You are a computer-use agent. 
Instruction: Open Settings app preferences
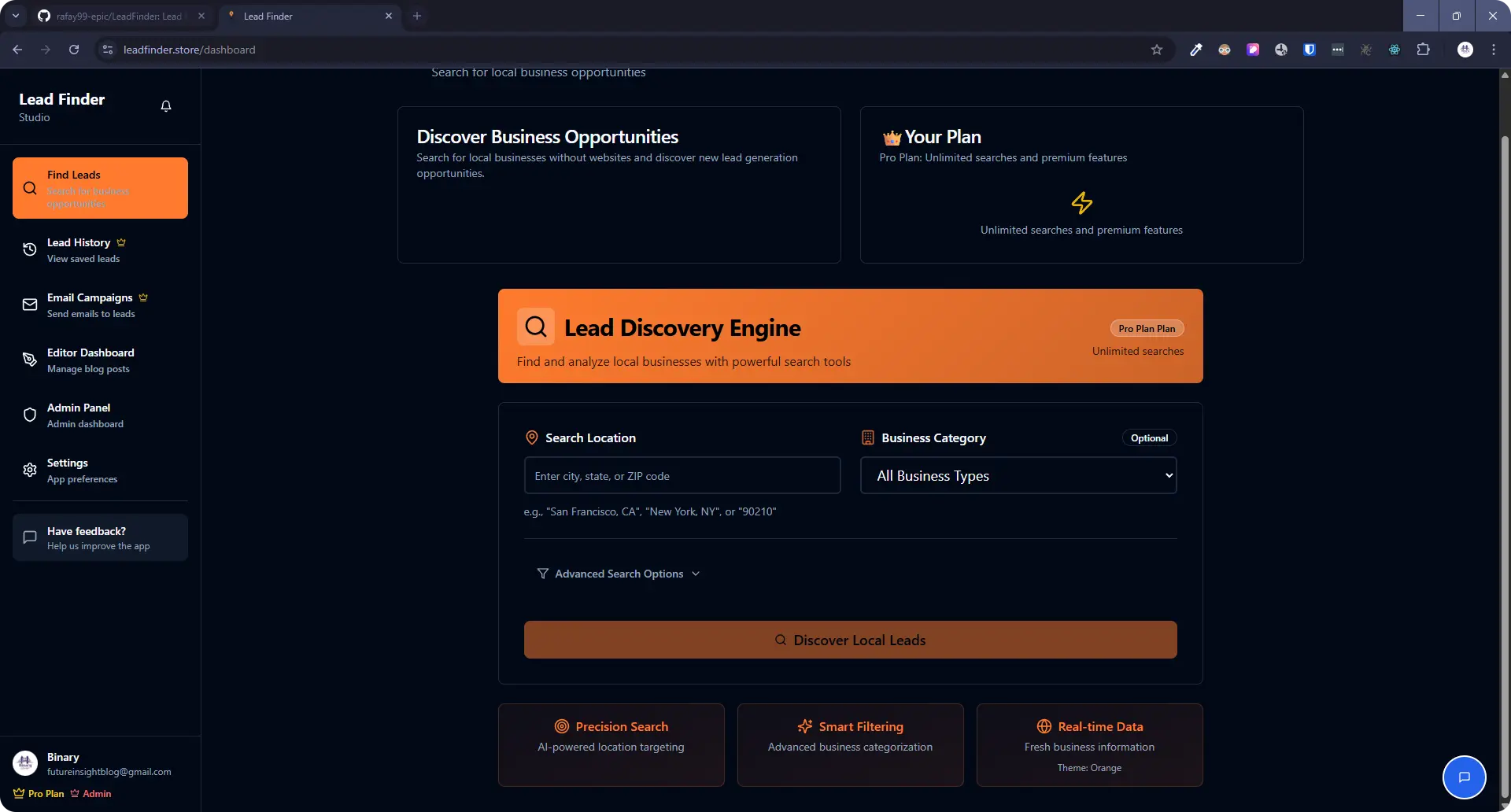click(100, 470)
